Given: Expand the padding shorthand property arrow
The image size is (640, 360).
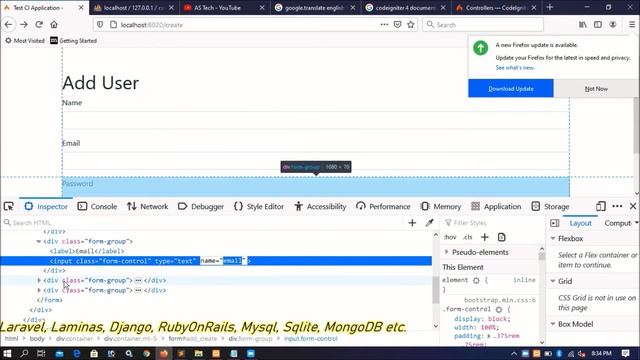Looking at the screenshot, I should pos(489,336).
